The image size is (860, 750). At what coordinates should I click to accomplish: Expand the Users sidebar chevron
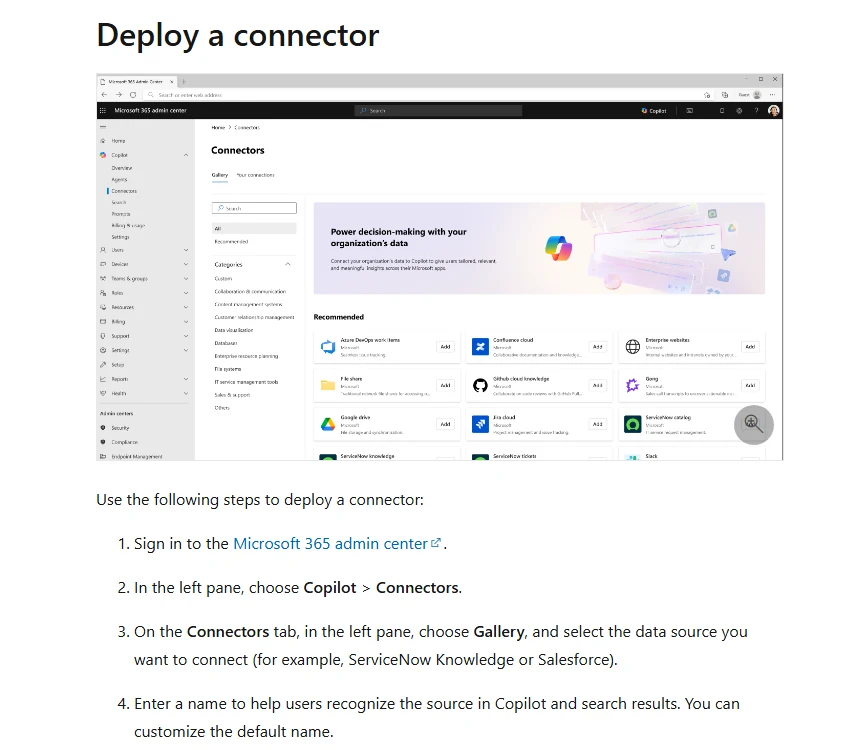click(x=186, y=250)
